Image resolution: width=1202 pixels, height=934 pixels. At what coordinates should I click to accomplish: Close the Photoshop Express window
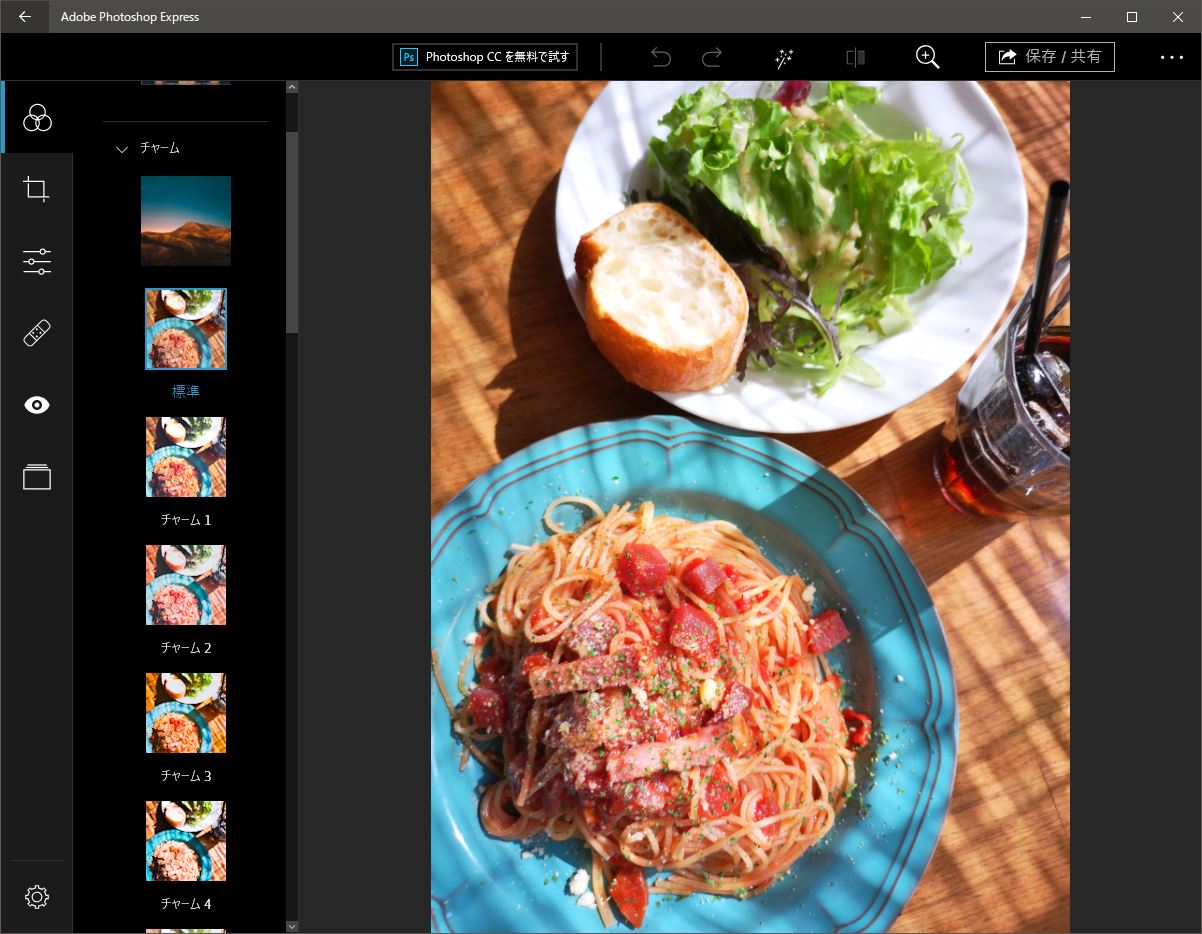click(1178, 17)
